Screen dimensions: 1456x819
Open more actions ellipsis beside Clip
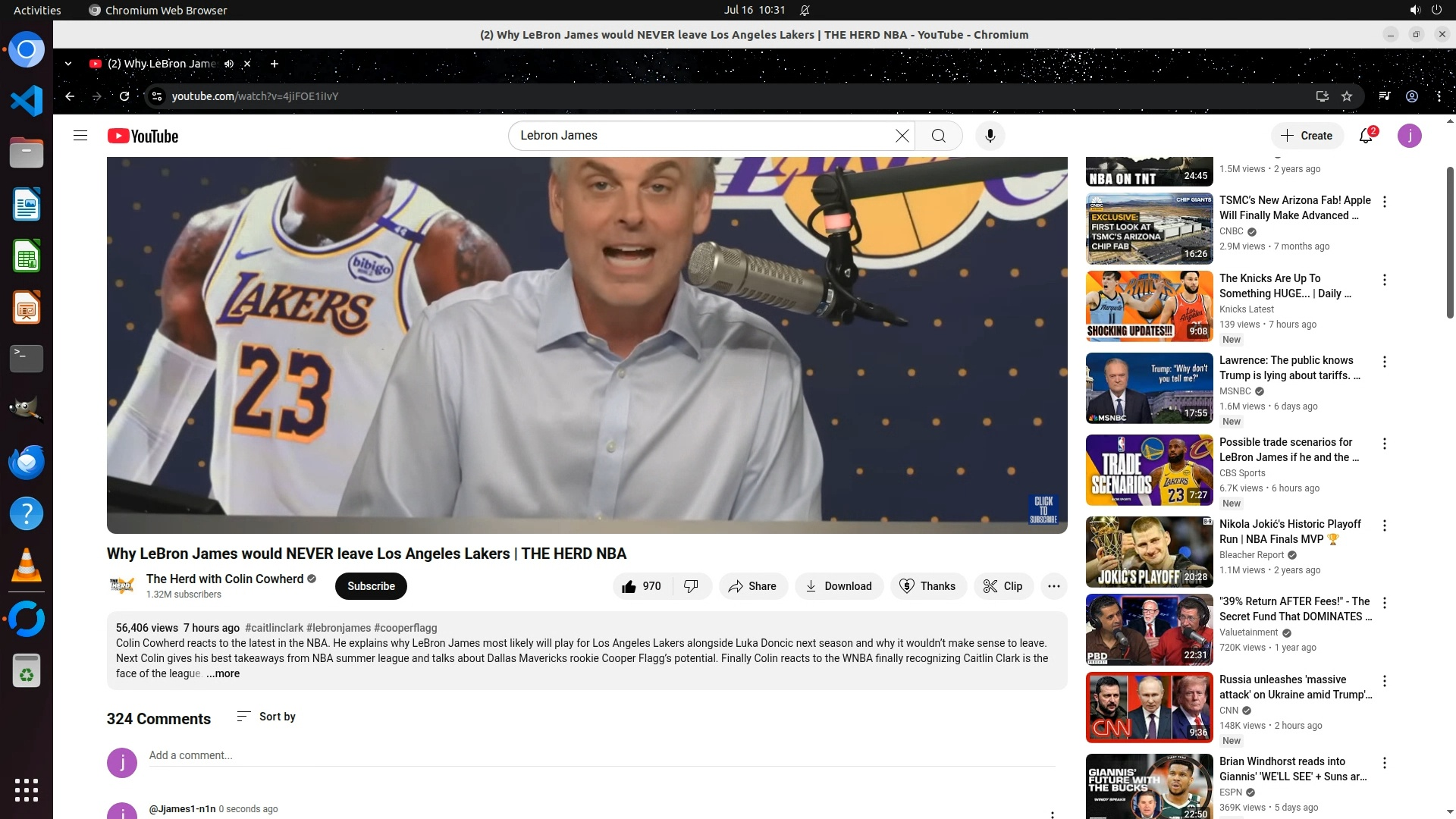(x=1053, y=586)
